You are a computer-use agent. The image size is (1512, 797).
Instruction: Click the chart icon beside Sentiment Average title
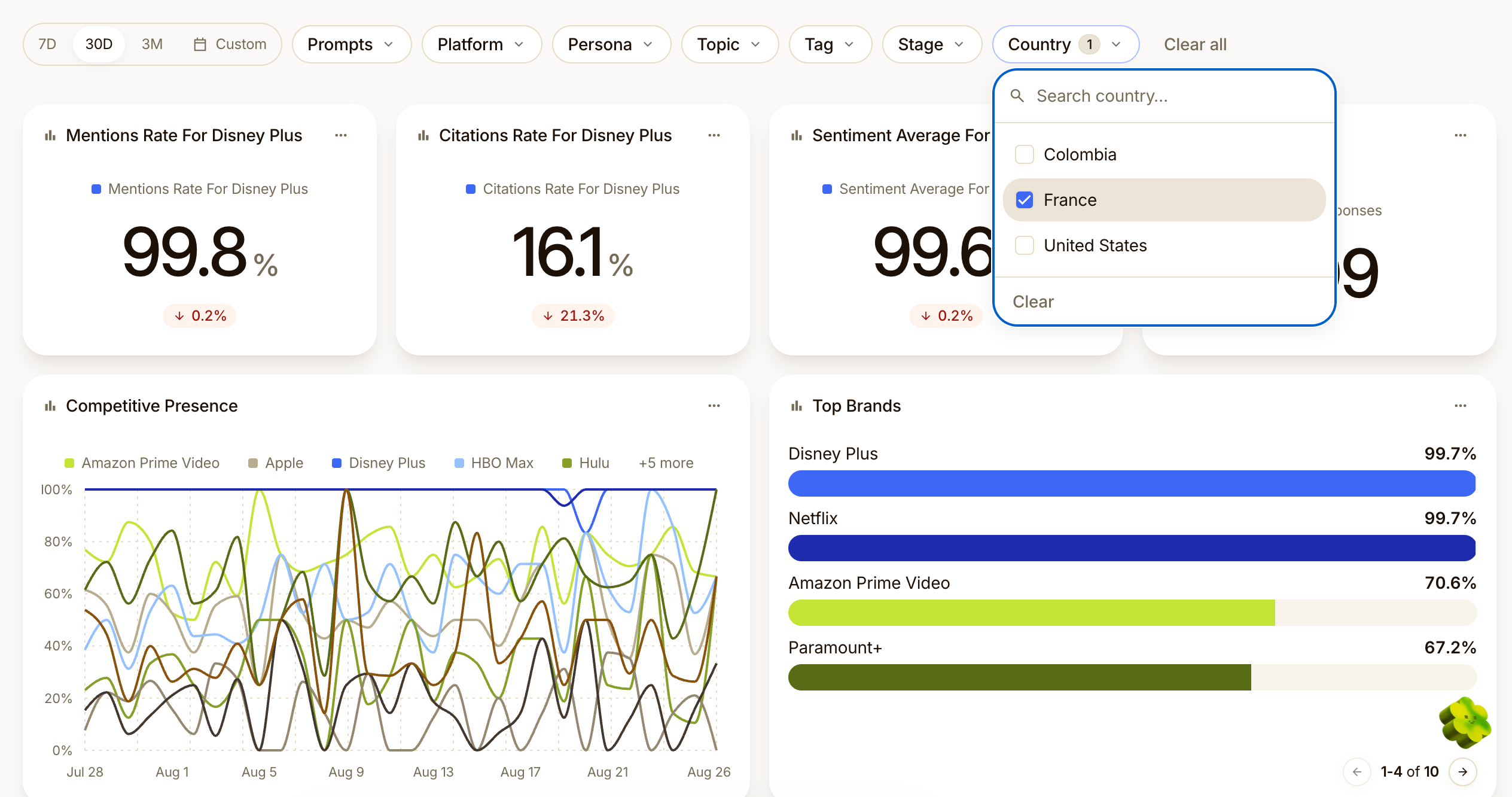pos(797,136)
